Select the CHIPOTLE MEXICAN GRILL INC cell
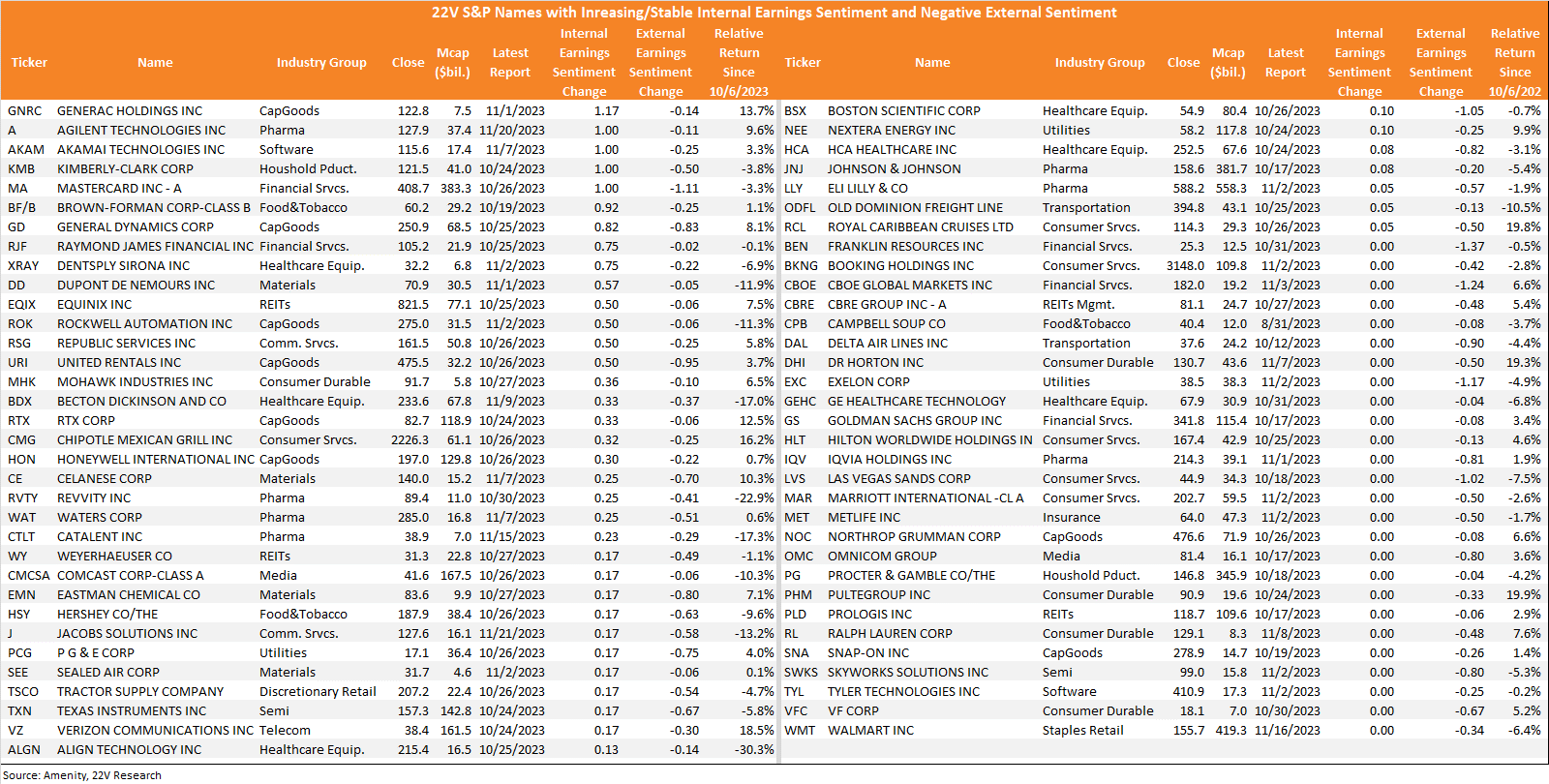Screen dimensions: 1549x784 click(144, 440)
